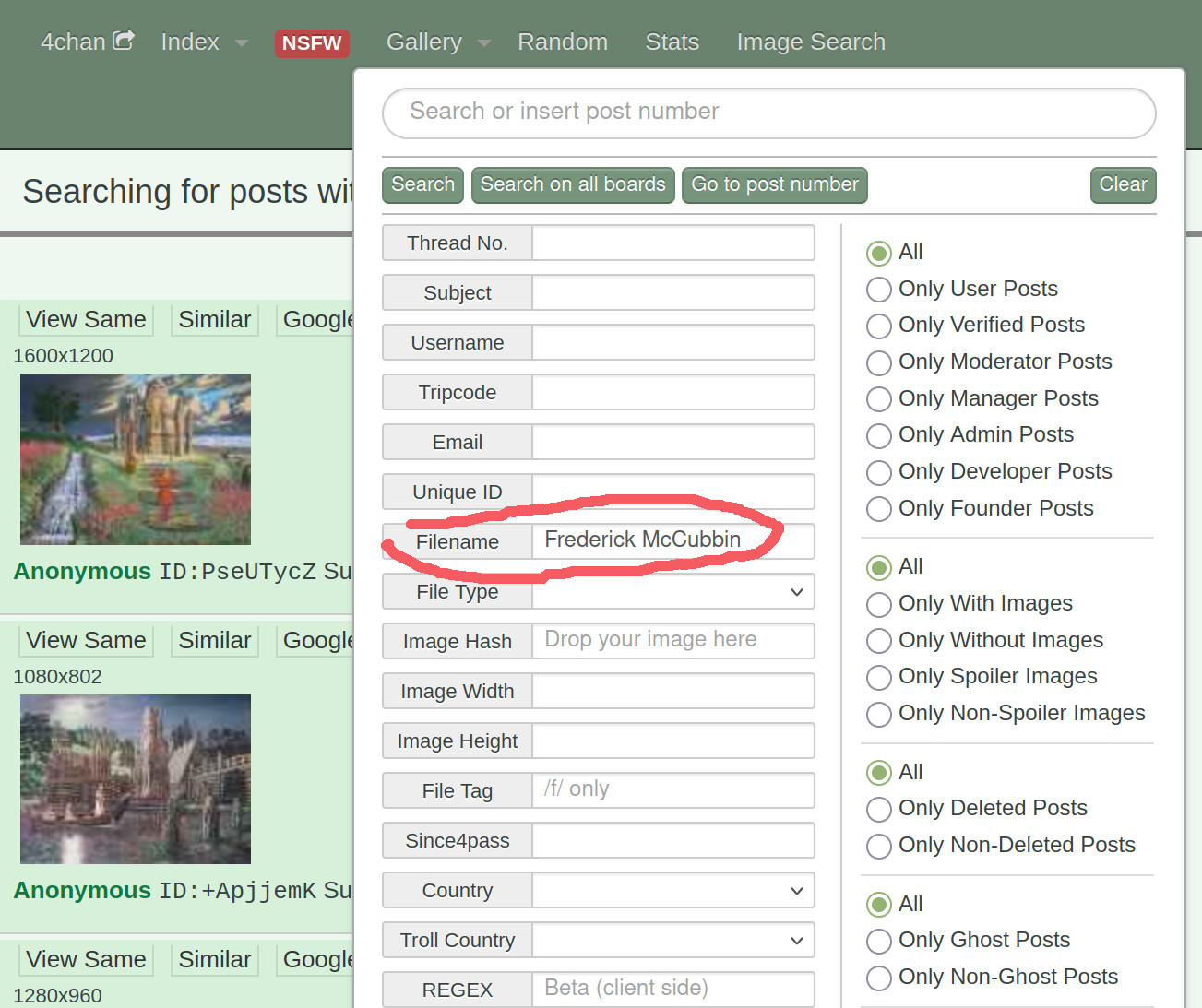Click the Filename field containing Frederick McCubbin
1202x1008 pixels.
click(x=673, y=542)
